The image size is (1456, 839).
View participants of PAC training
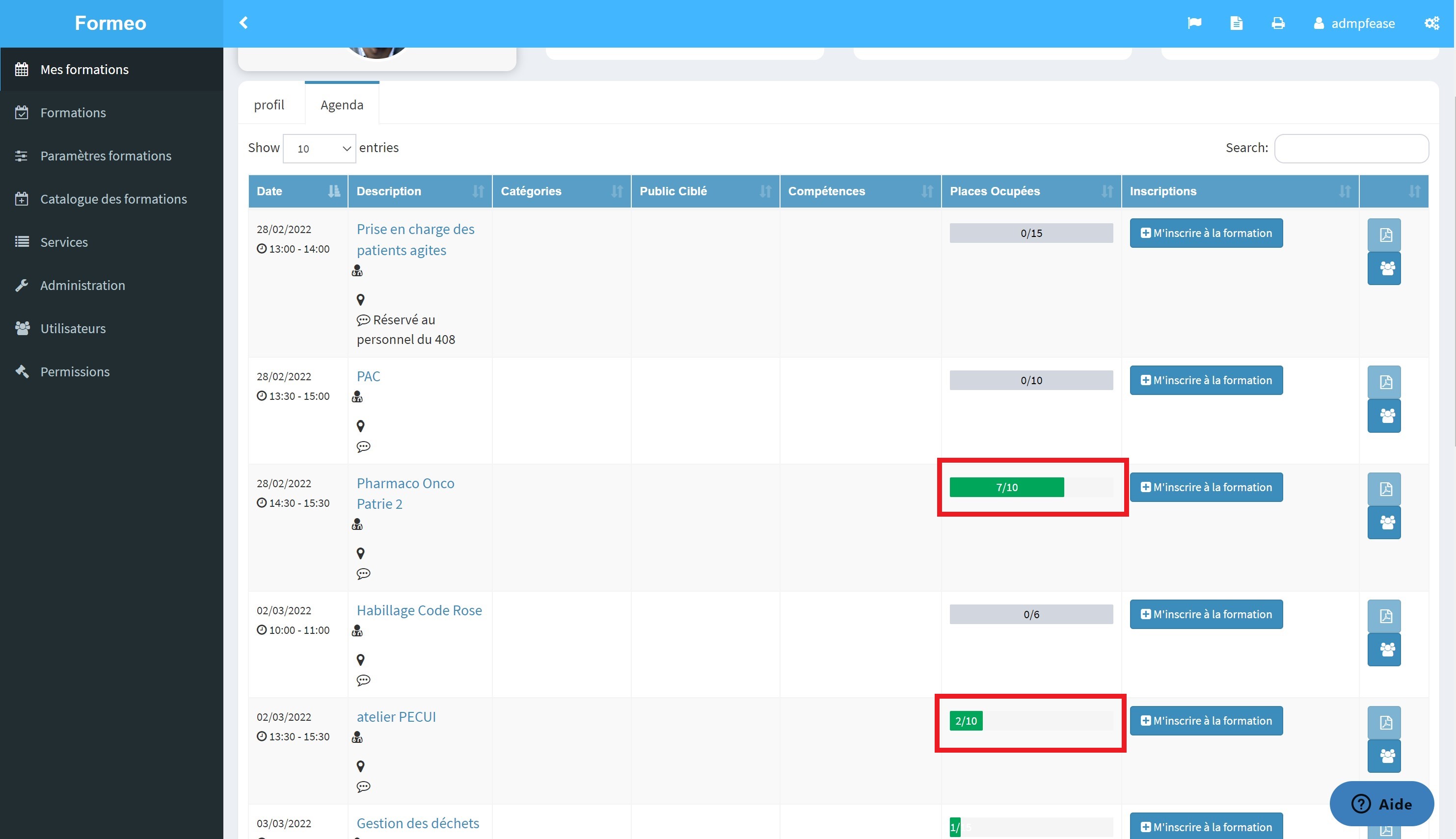click(1384, 416)
